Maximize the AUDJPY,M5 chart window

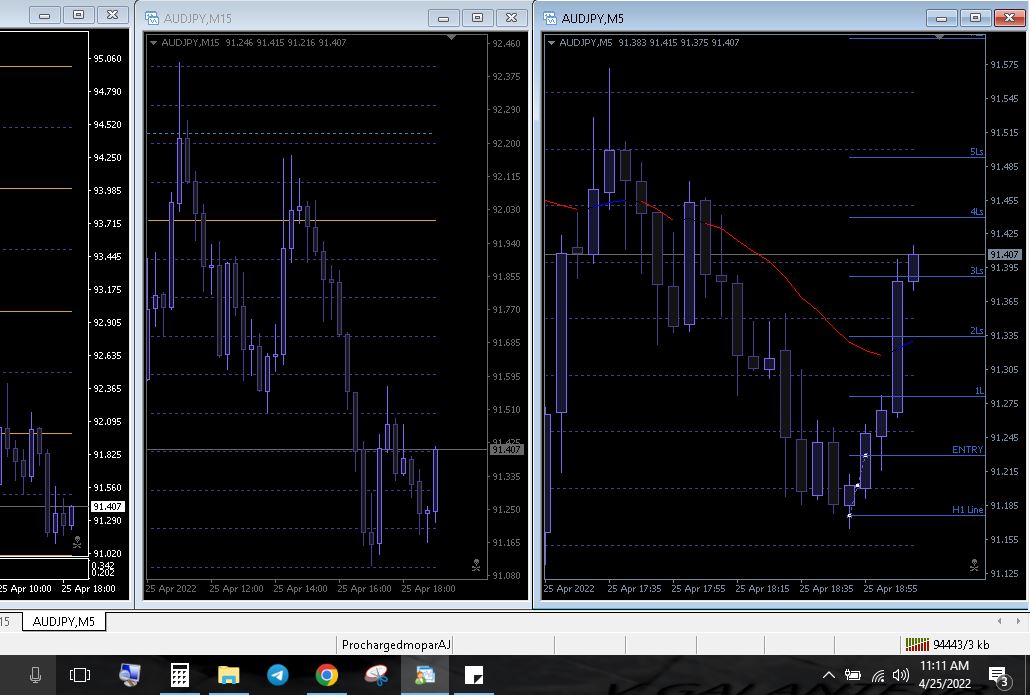tap(975, 18)
